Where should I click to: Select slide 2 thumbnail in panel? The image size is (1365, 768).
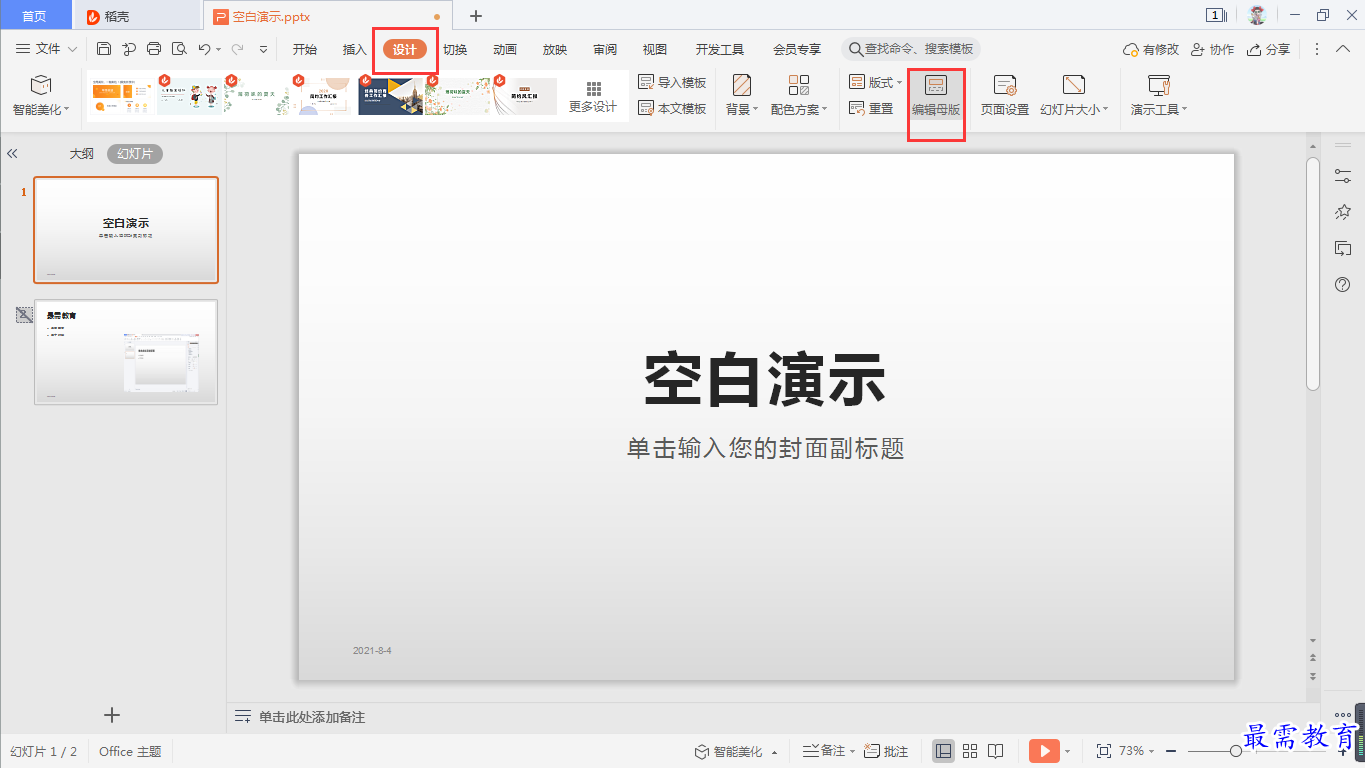click(x=126, y=352)
